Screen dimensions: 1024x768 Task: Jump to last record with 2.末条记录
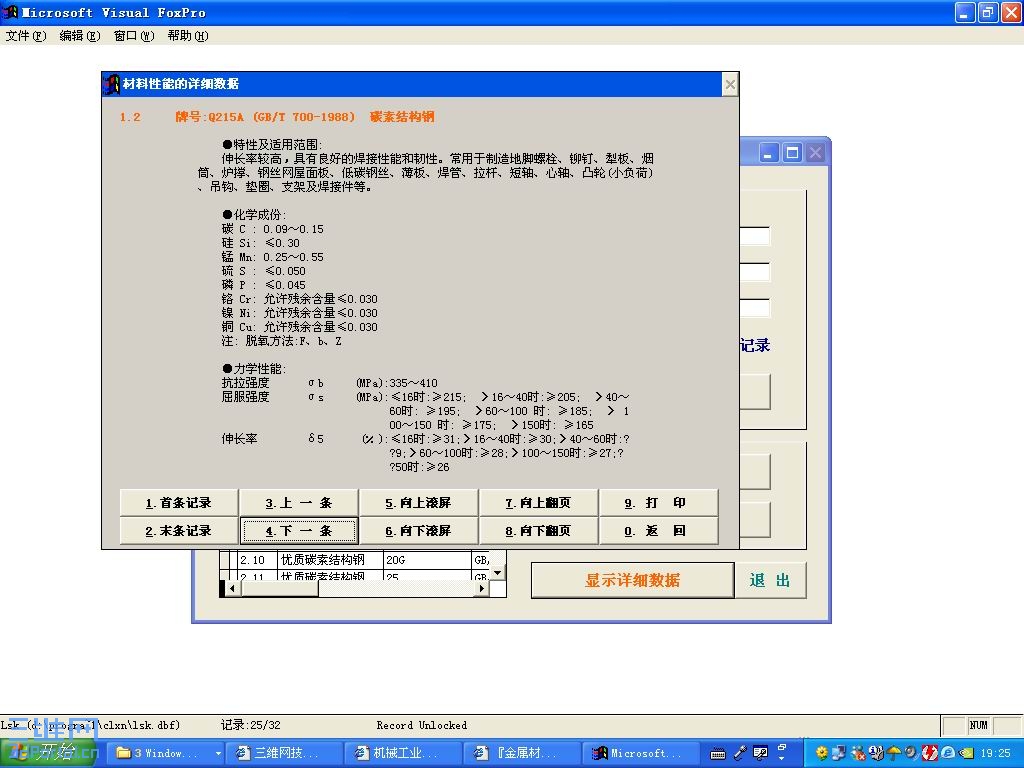pyautogui.click(x=179, y=531)
